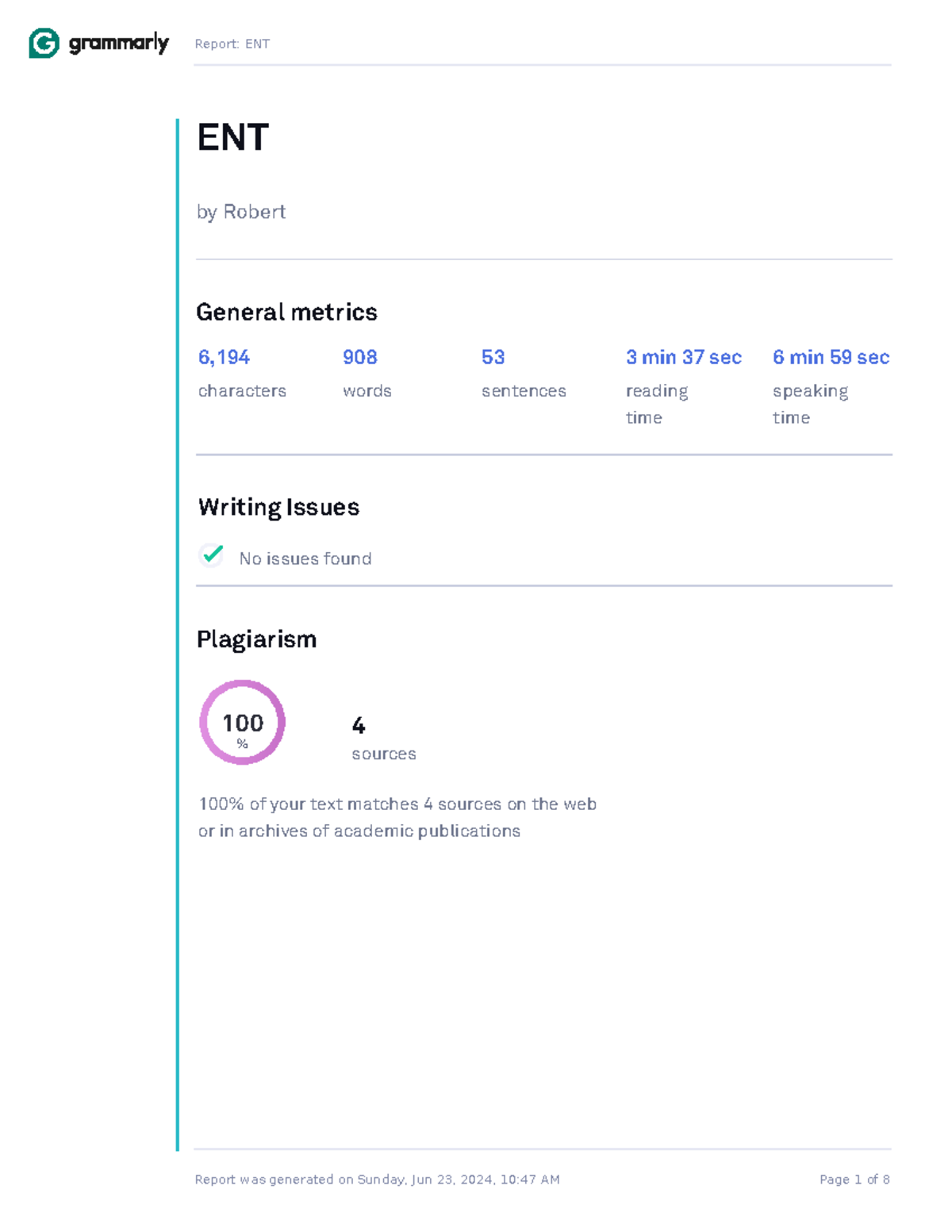Click the author name by Robert

tap(241, 212)
